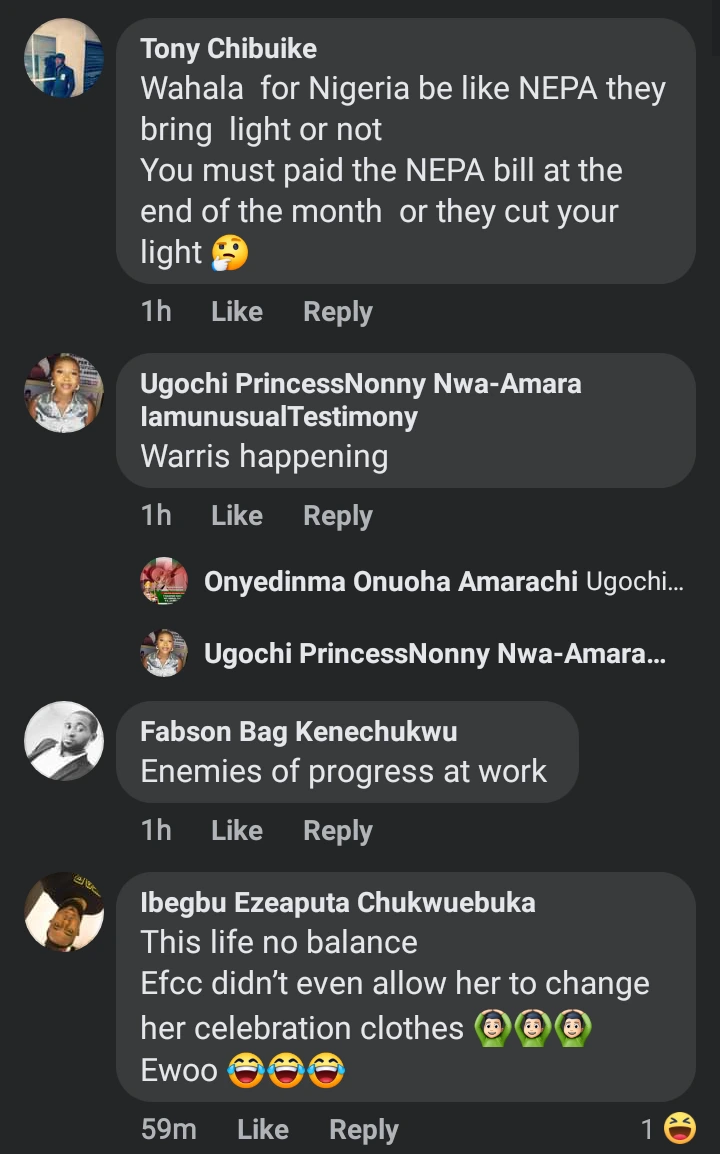Reply to Fabson Bag Kenechukwu's comment
The image size is (720, 1154).
pyautogui.click(x=338, y=831)
